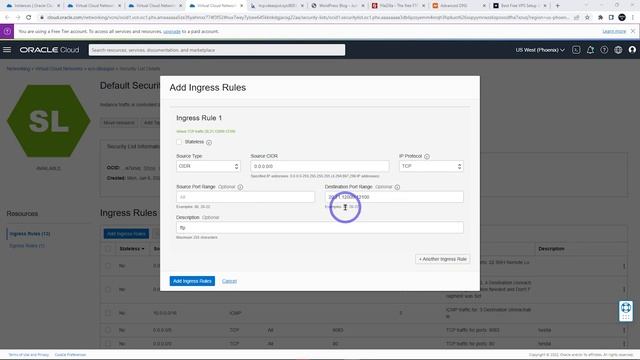This screenshot has width=640, height=360.
Task: Click the Cancel link in the dialog
Action: coord(229,281)
